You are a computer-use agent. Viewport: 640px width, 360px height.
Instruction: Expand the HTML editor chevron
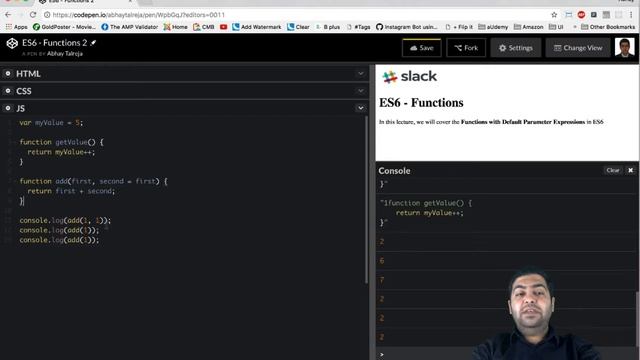[361, 73]
